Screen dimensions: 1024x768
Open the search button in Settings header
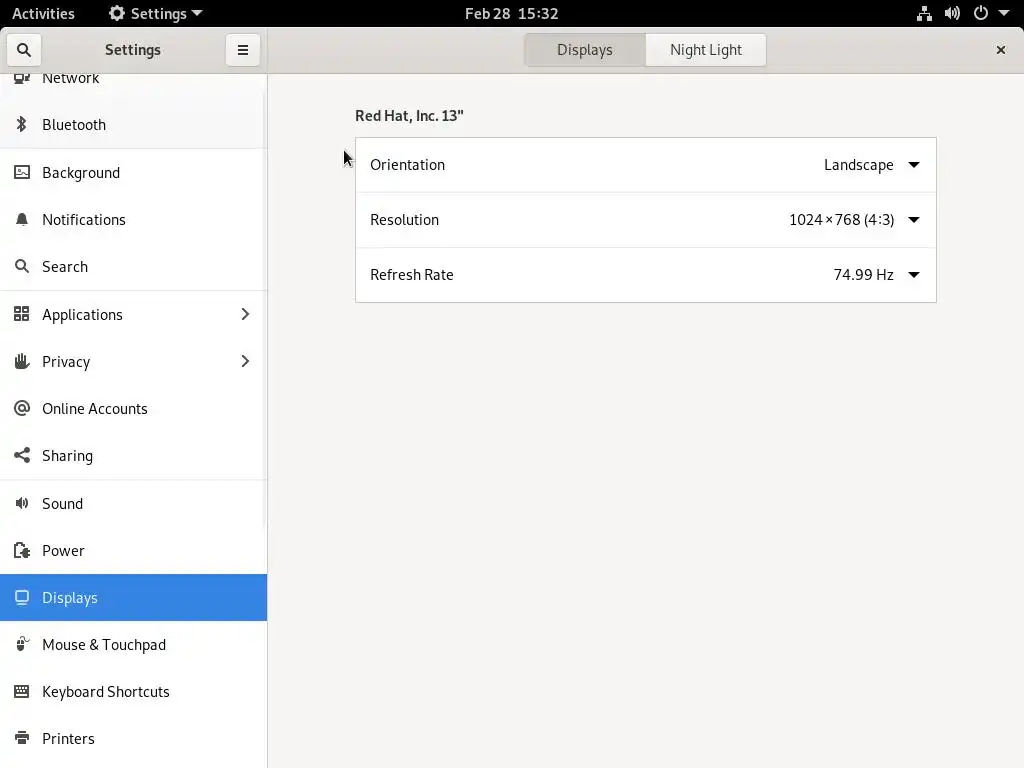tap(24, 50)
